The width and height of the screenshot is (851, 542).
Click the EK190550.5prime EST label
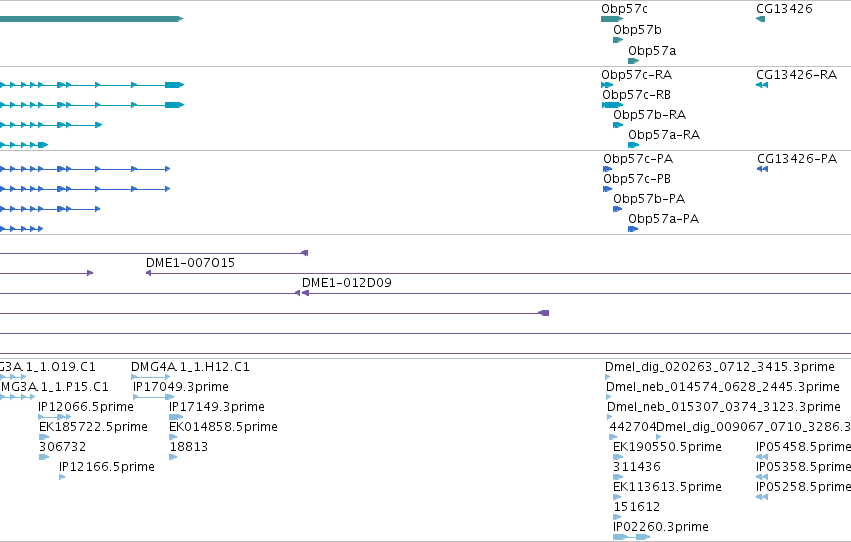point(667,447)
